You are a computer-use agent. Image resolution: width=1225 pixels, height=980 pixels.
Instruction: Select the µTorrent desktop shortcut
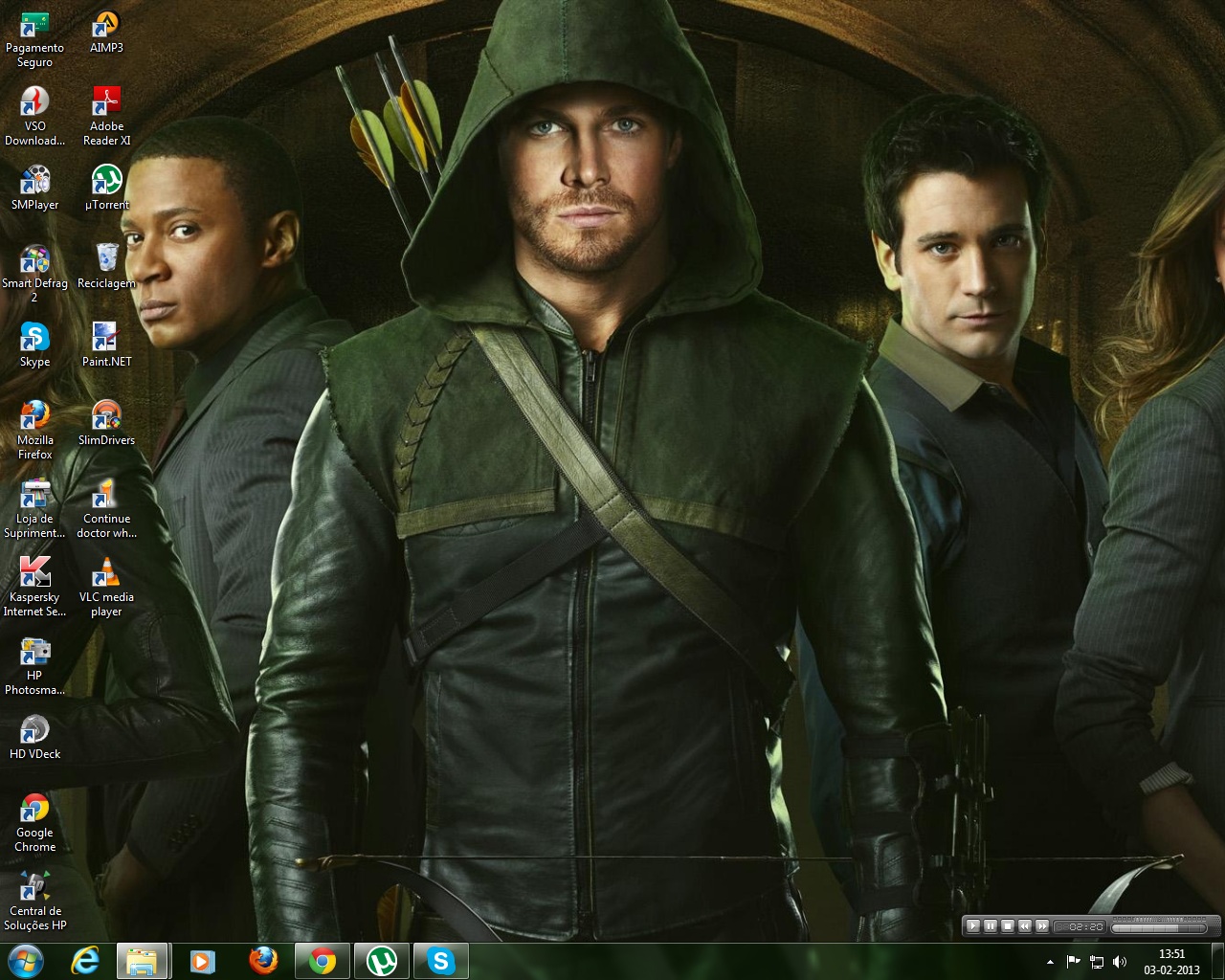106,189
